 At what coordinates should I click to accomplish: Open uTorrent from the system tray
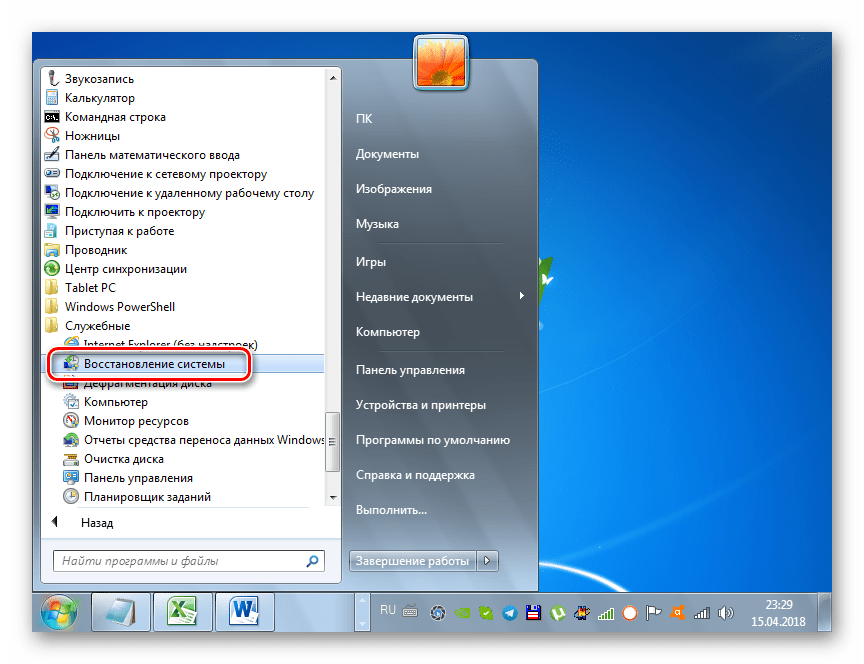[x=559, y=613]
